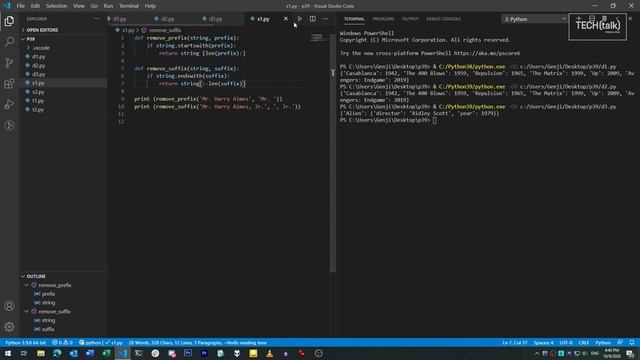640x360 pixels.
Task: Open Excel from the taskbar
Action: click(106, 353)
